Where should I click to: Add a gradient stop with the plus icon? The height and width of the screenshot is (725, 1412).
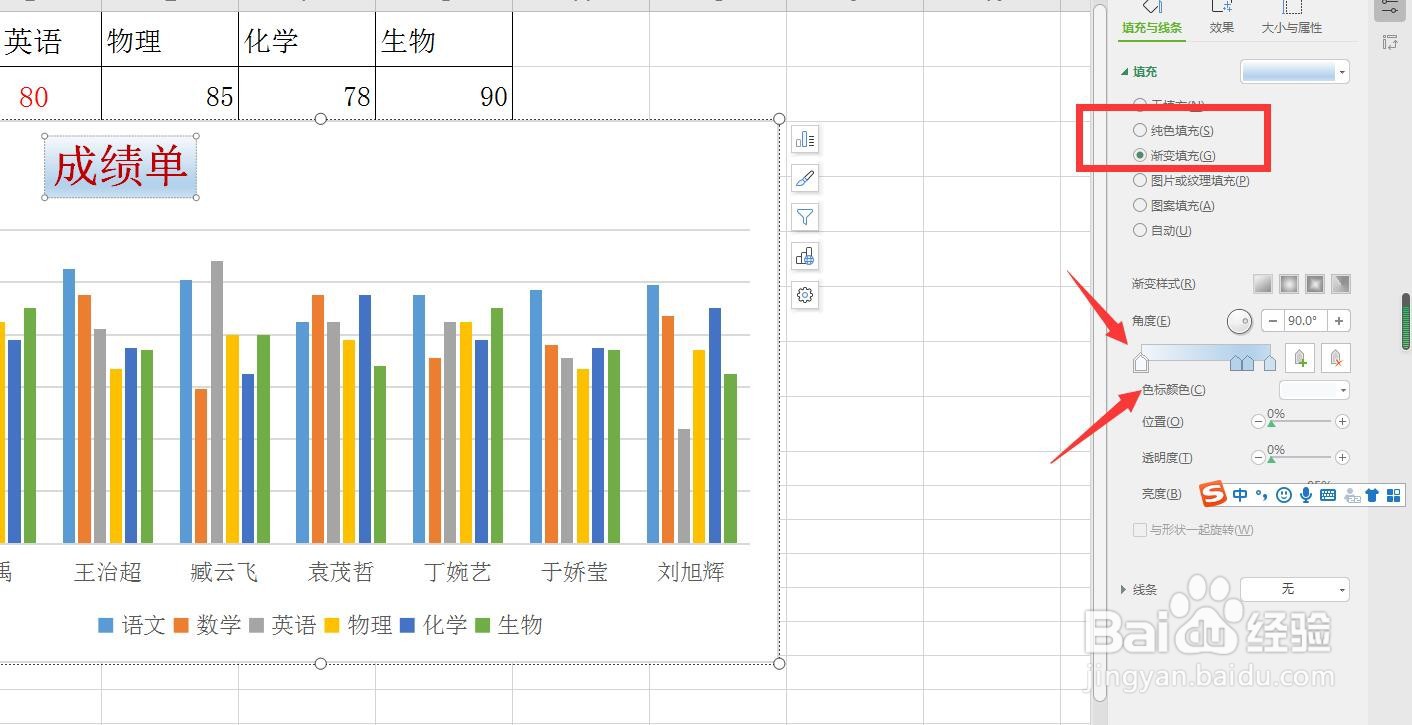(1299, 358)
